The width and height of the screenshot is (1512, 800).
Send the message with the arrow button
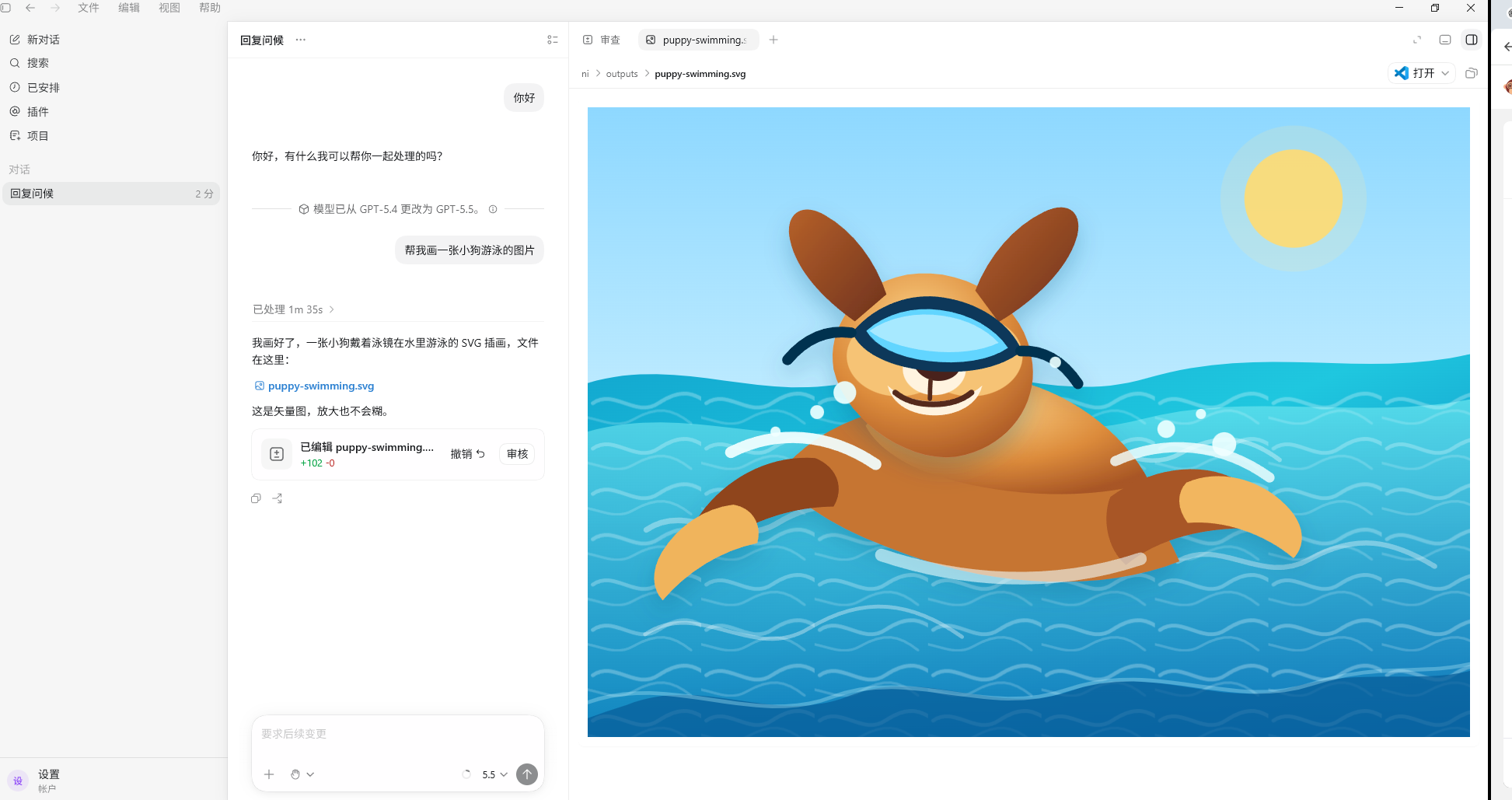(x=527, y=774)
